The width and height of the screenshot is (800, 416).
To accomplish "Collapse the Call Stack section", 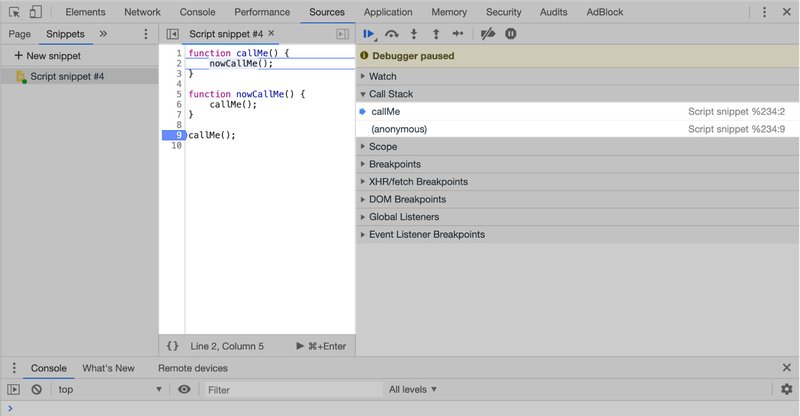I will pos(577,94).
